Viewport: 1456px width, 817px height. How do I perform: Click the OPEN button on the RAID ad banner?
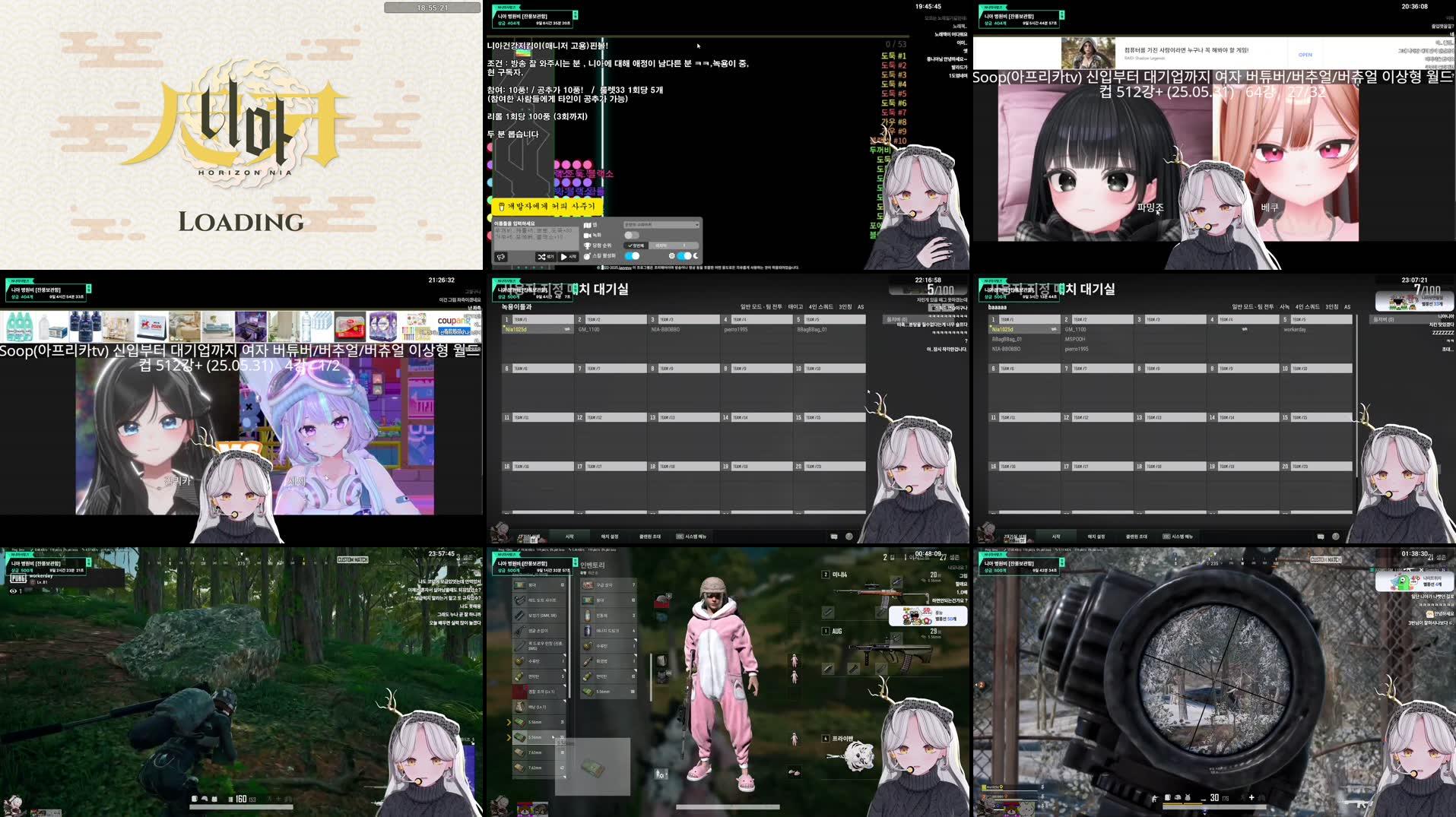1305,55
